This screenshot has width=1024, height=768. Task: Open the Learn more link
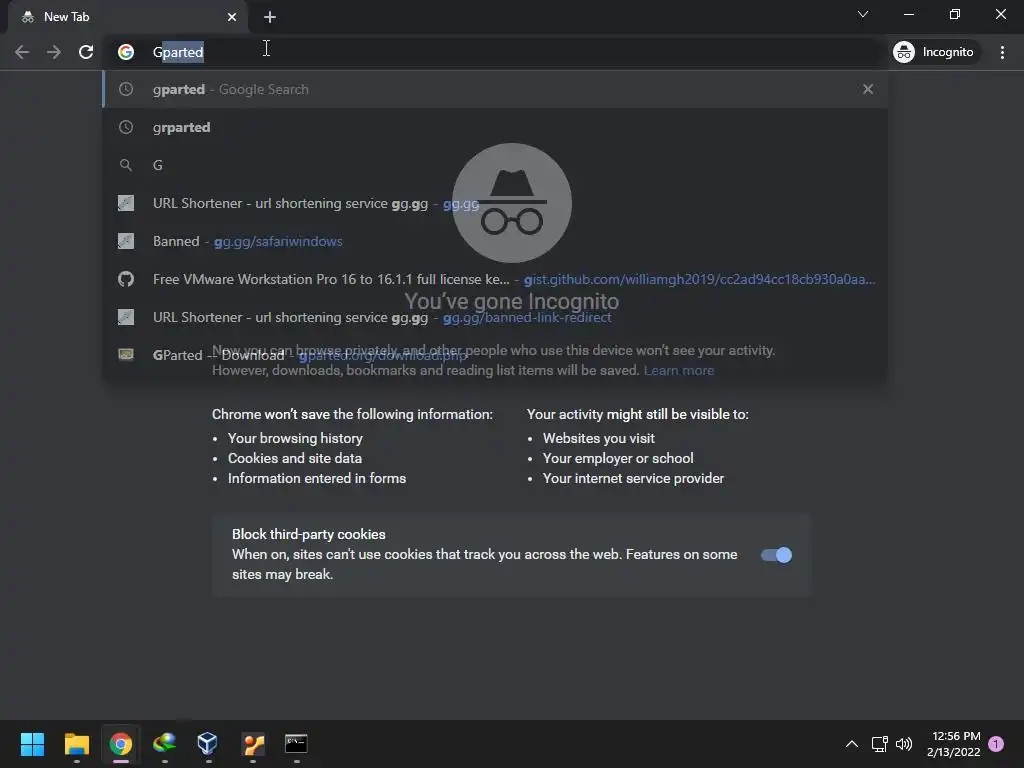[x=679, y=370]
